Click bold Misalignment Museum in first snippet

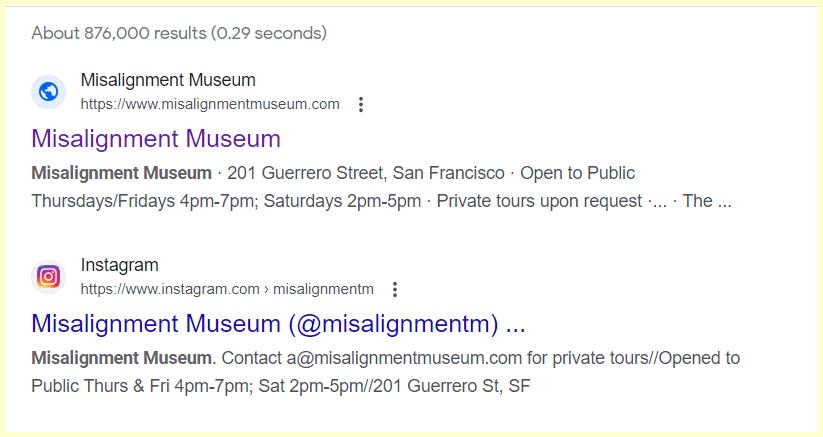pos(122,173)
